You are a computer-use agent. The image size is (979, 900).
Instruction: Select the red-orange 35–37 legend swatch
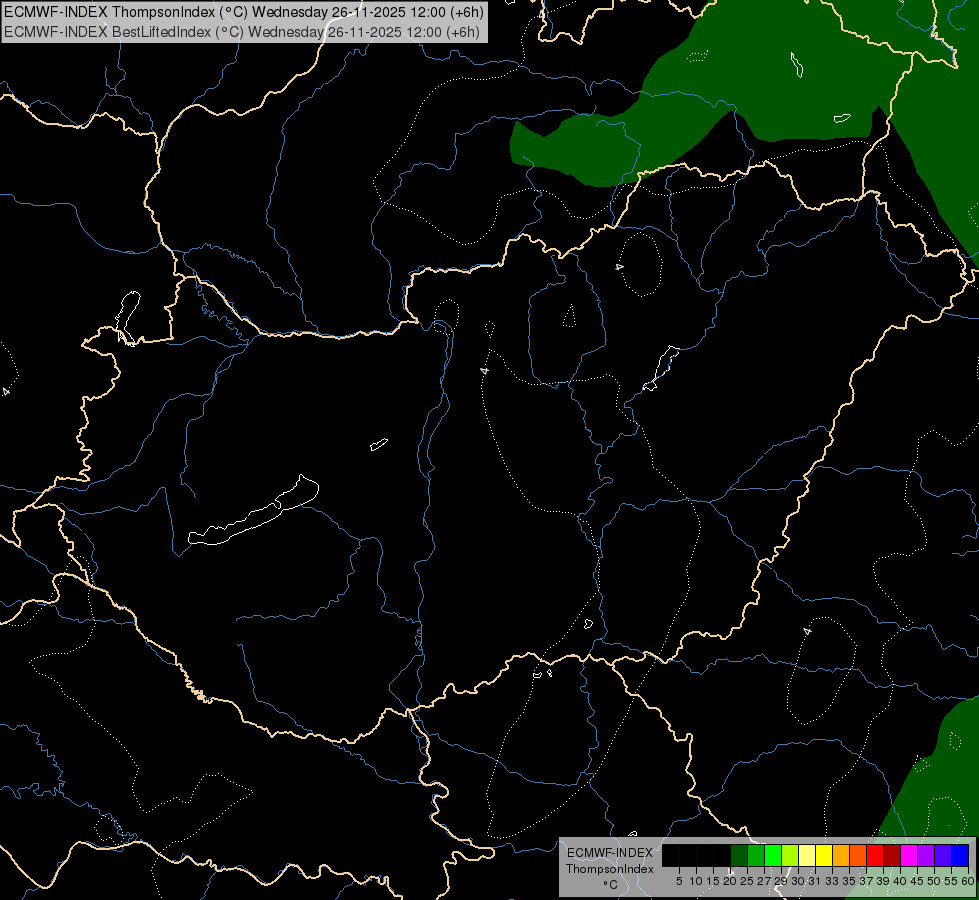(858, 855)
